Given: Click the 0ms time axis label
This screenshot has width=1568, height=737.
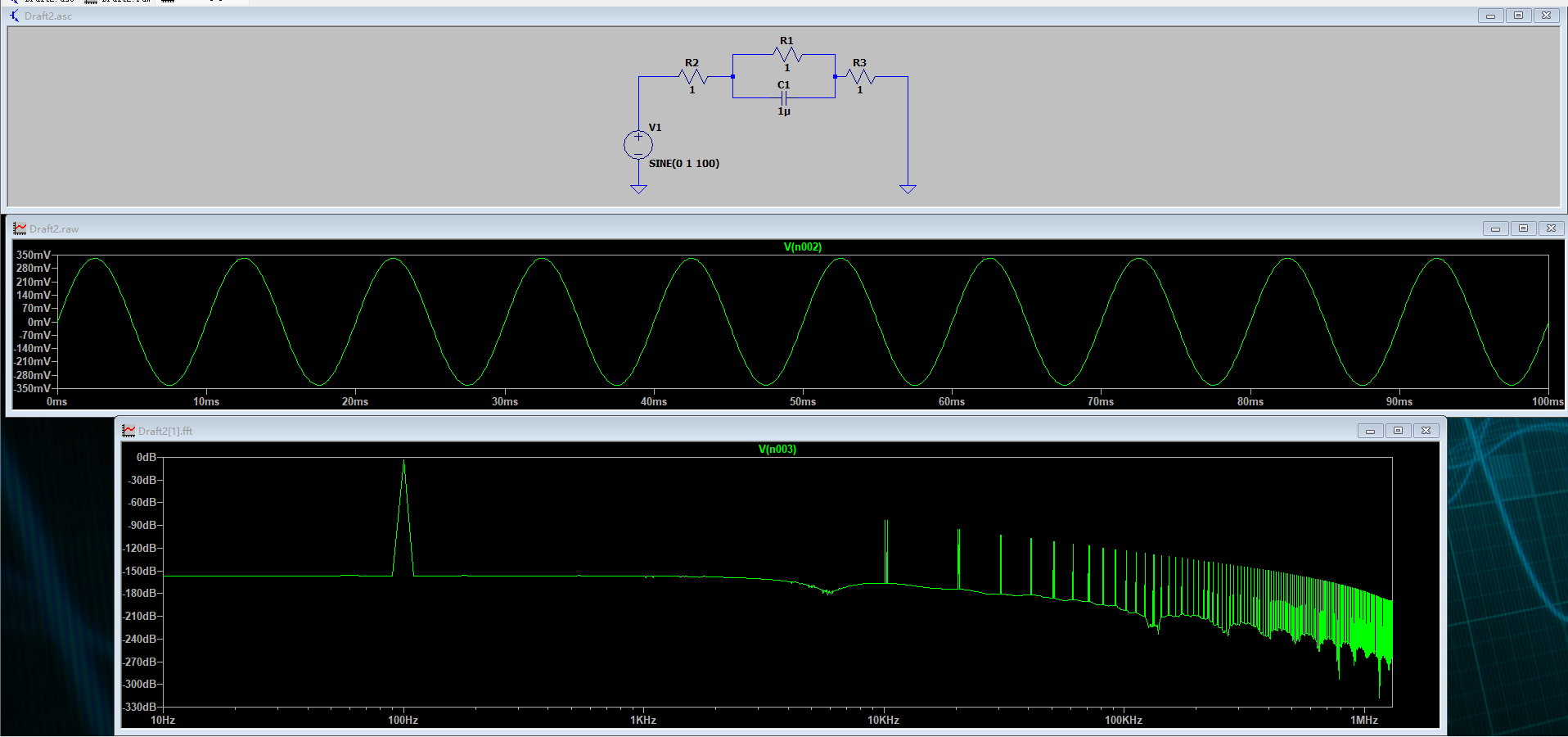Looking at the screenshot, I should coord(57,402).
